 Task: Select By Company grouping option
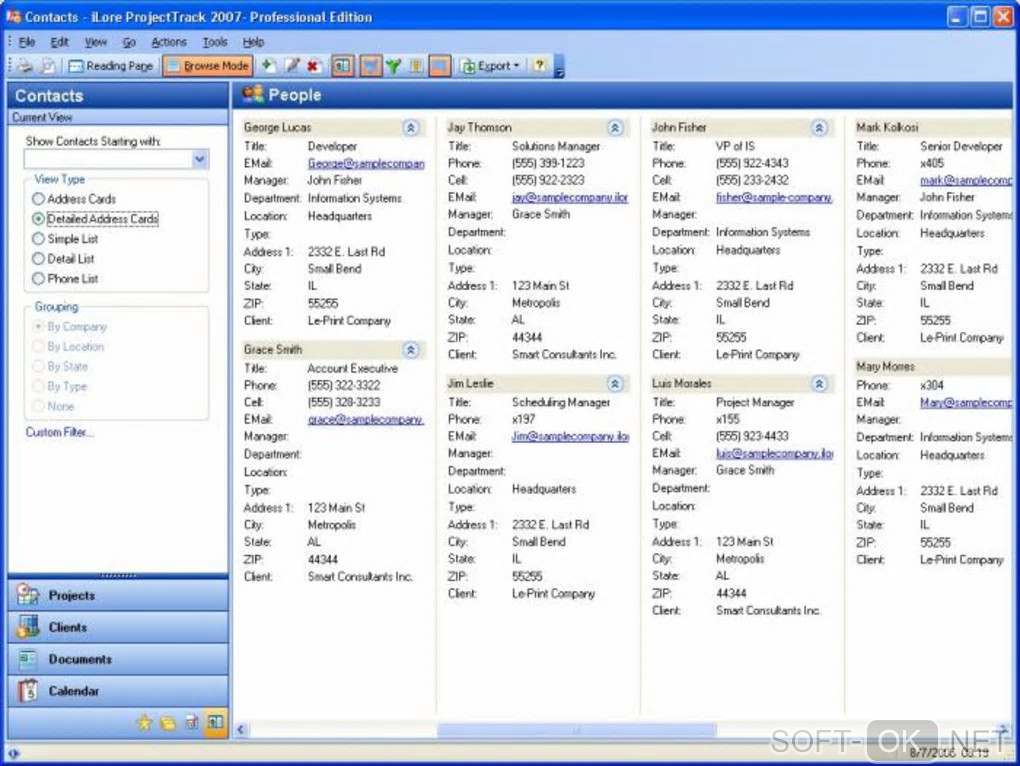tap(70, 326)
